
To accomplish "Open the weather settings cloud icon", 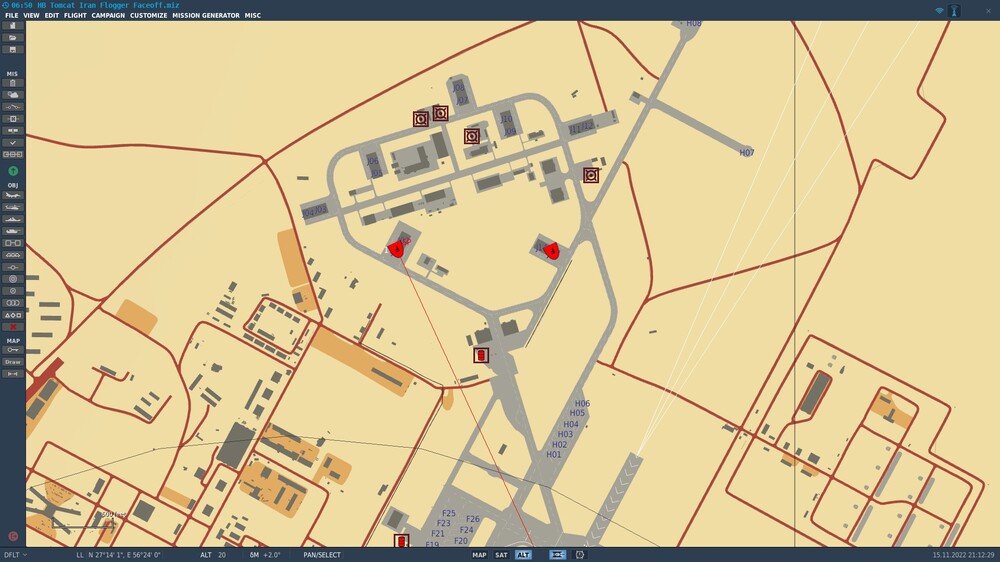I will (13, 95).
